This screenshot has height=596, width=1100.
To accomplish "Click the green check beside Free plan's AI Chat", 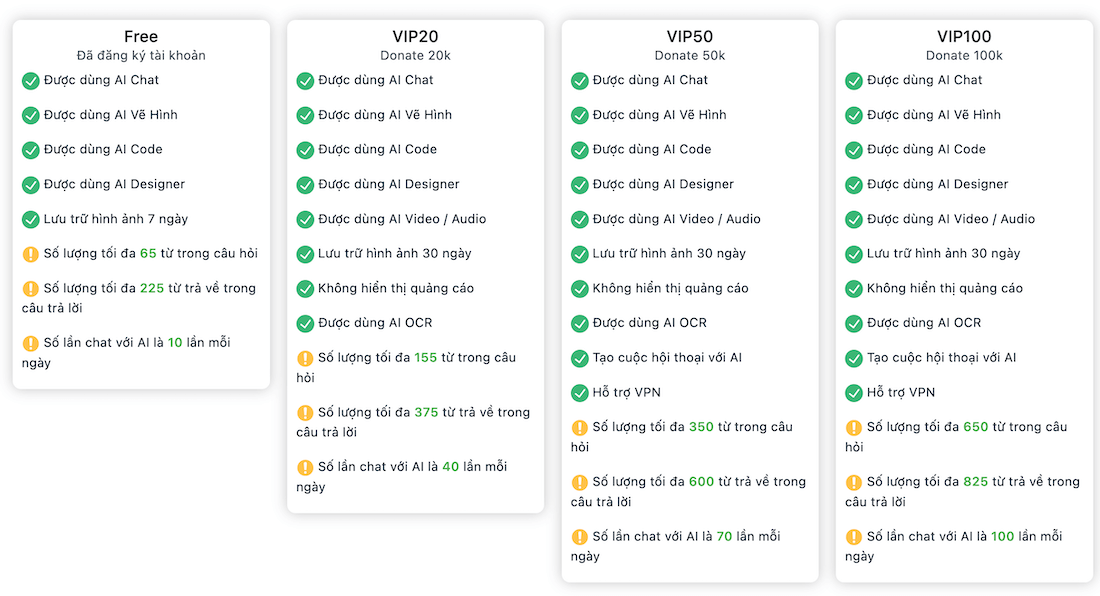I will click(x=31, y=81).
